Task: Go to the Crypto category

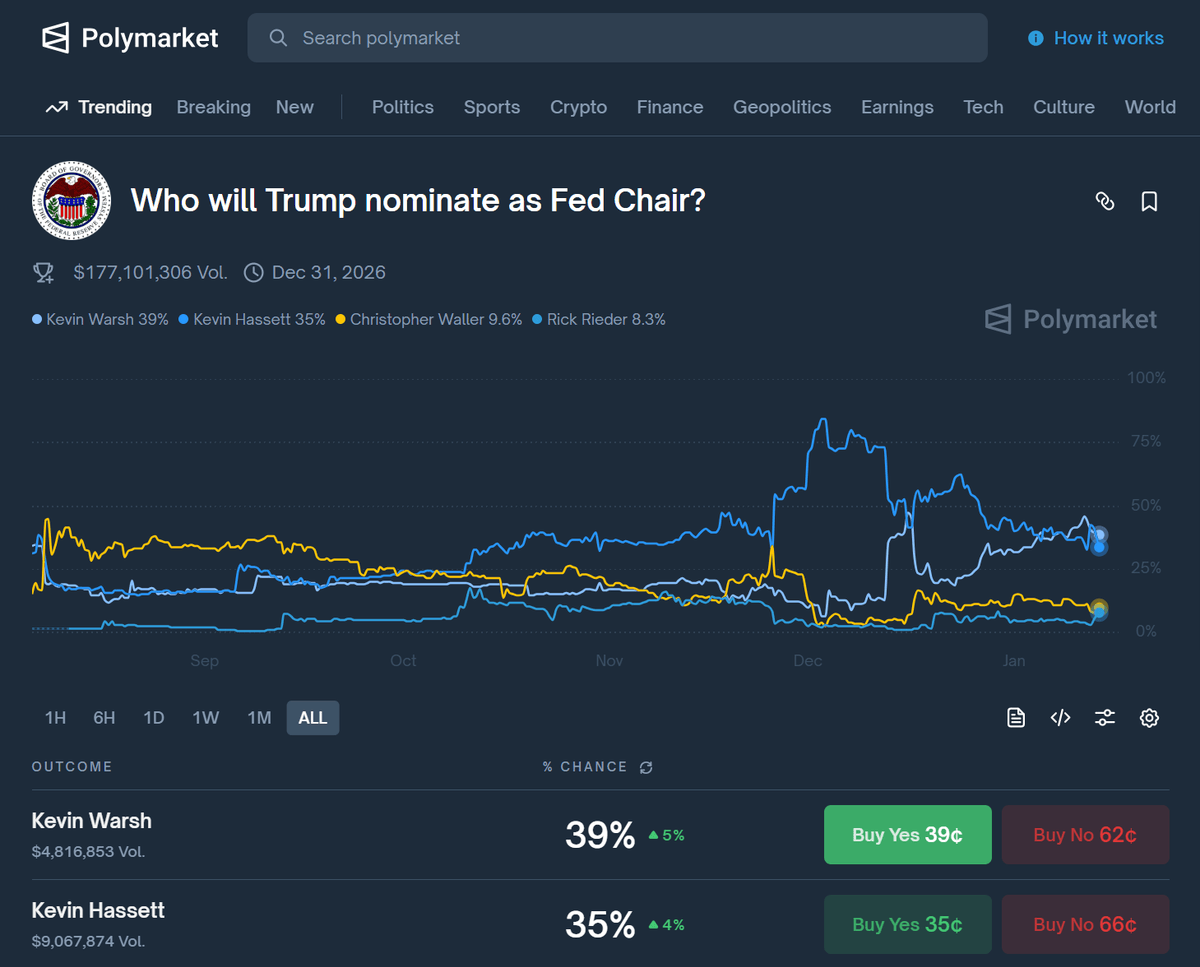Action: (x=578, y=107)
